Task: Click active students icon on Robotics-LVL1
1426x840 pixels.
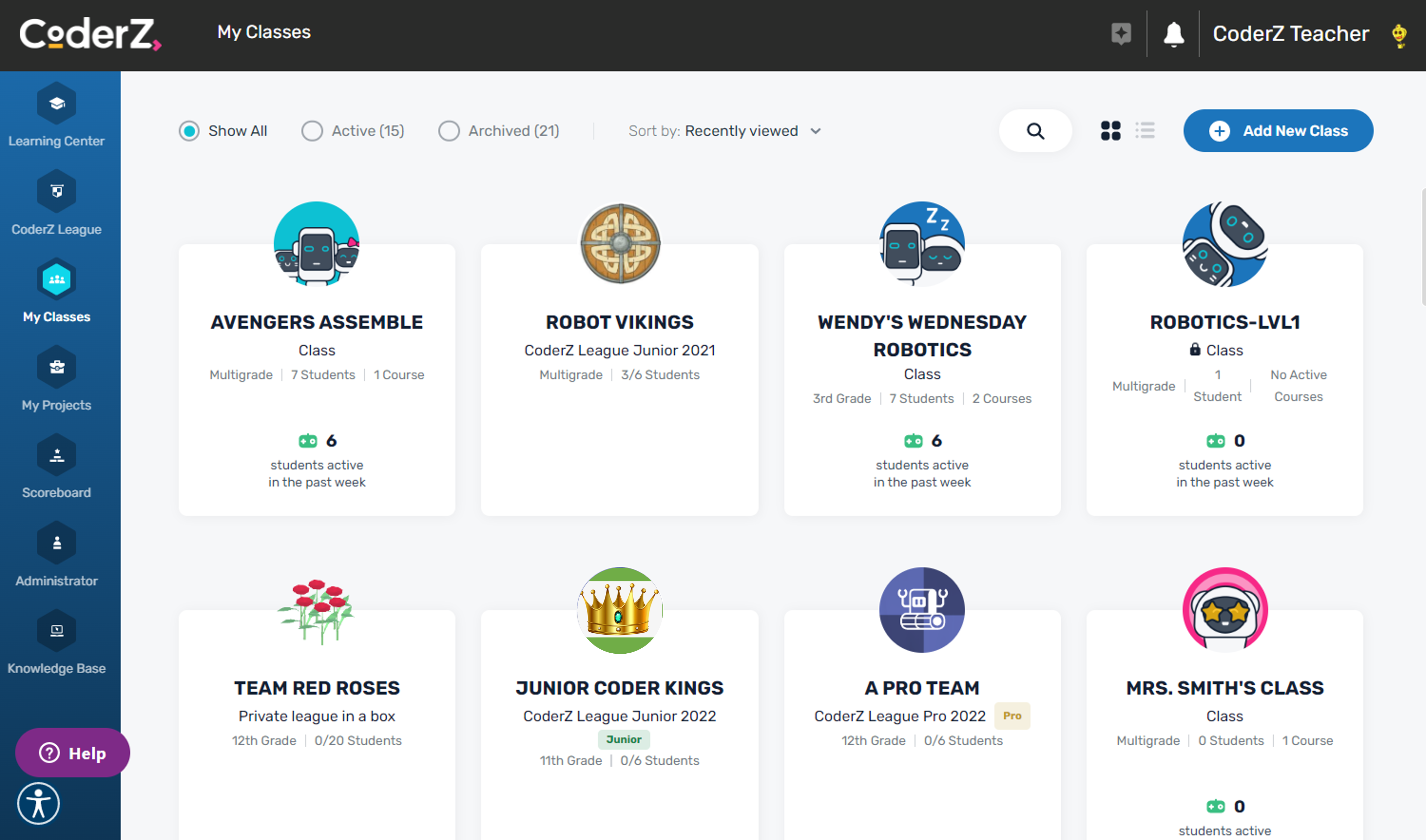Action: (1215, 441)
